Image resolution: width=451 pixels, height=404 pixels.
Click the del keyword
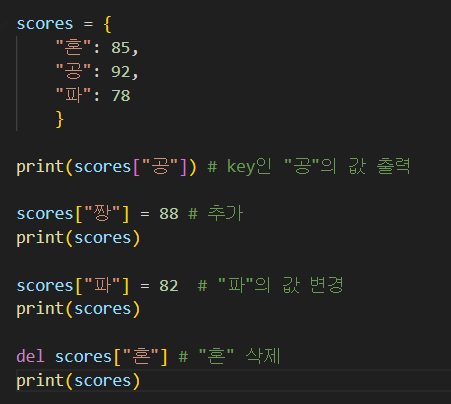[30, 356]
